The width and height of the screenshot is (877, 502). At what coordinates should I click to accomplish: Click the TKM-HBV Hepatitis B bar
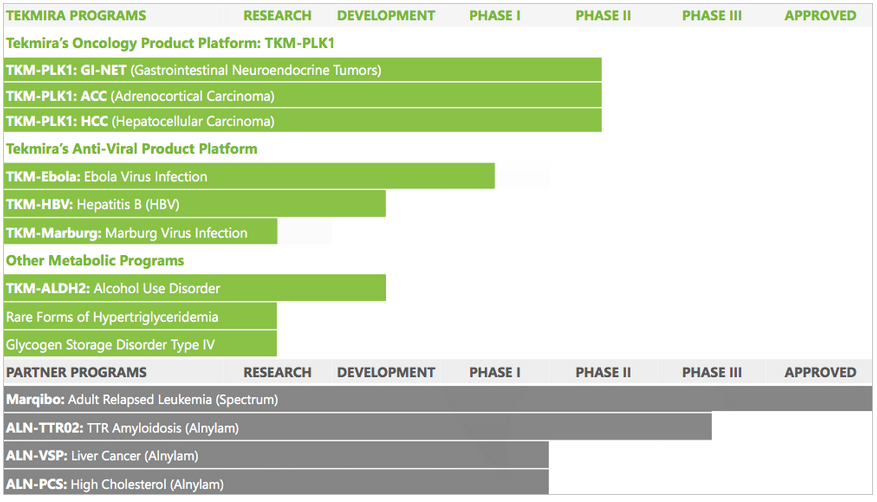[195, 204]
